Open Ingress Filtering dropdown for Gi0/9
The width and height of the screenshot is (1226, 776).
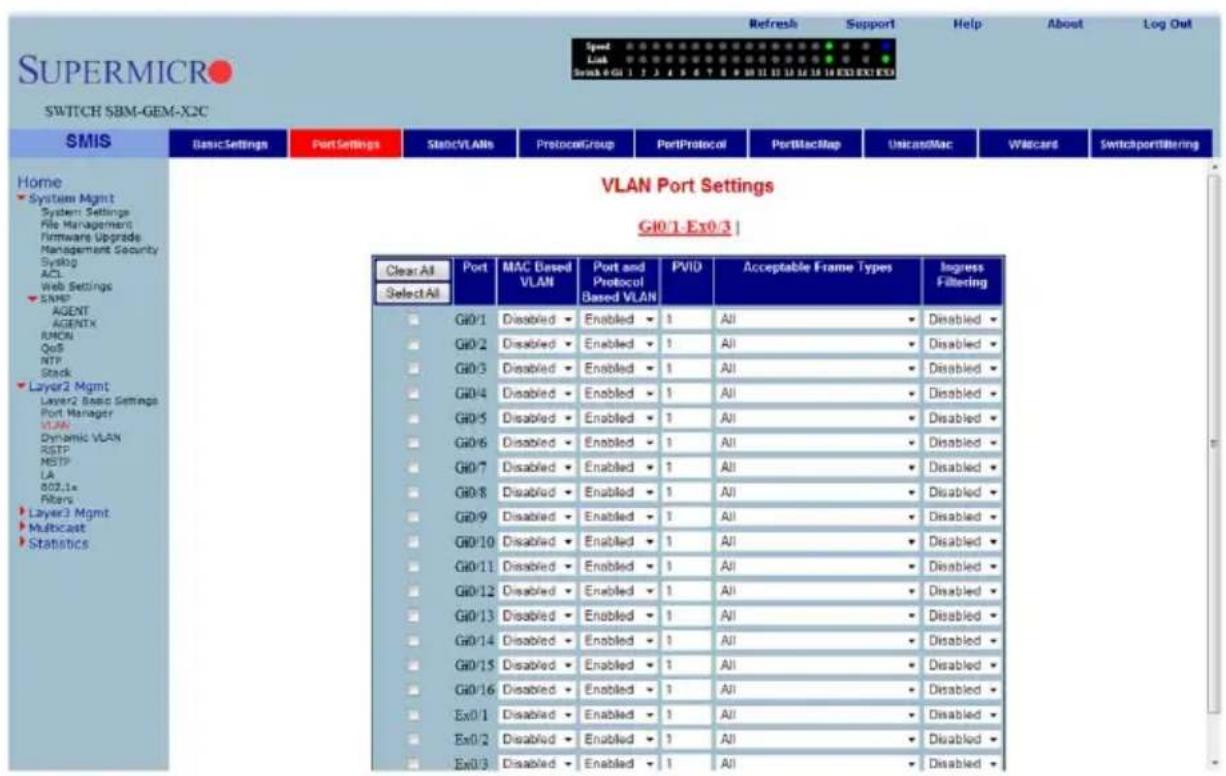click(963, 517)
